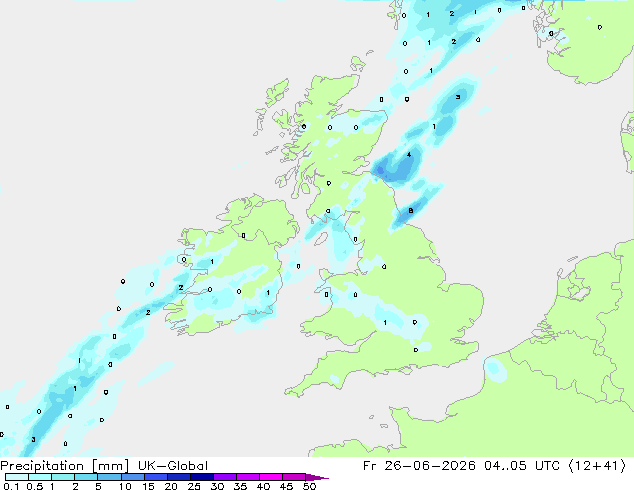634x490 pixels.
Task: Click the "0.5" legend scale label
Action: (x=35, y=486)
